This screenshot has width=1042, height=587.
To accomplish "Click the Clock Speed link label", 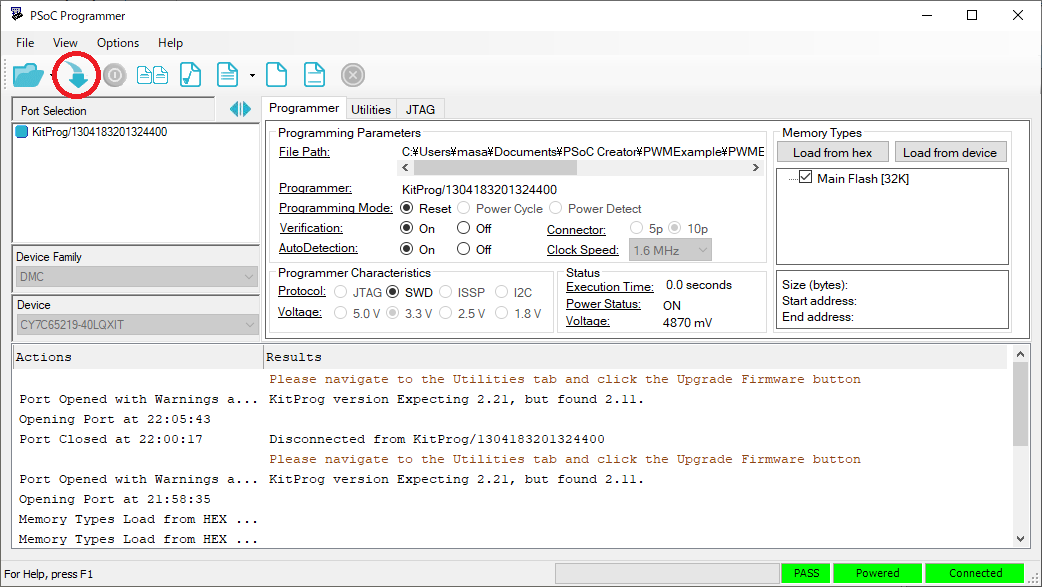I will (x=583, y=250).
